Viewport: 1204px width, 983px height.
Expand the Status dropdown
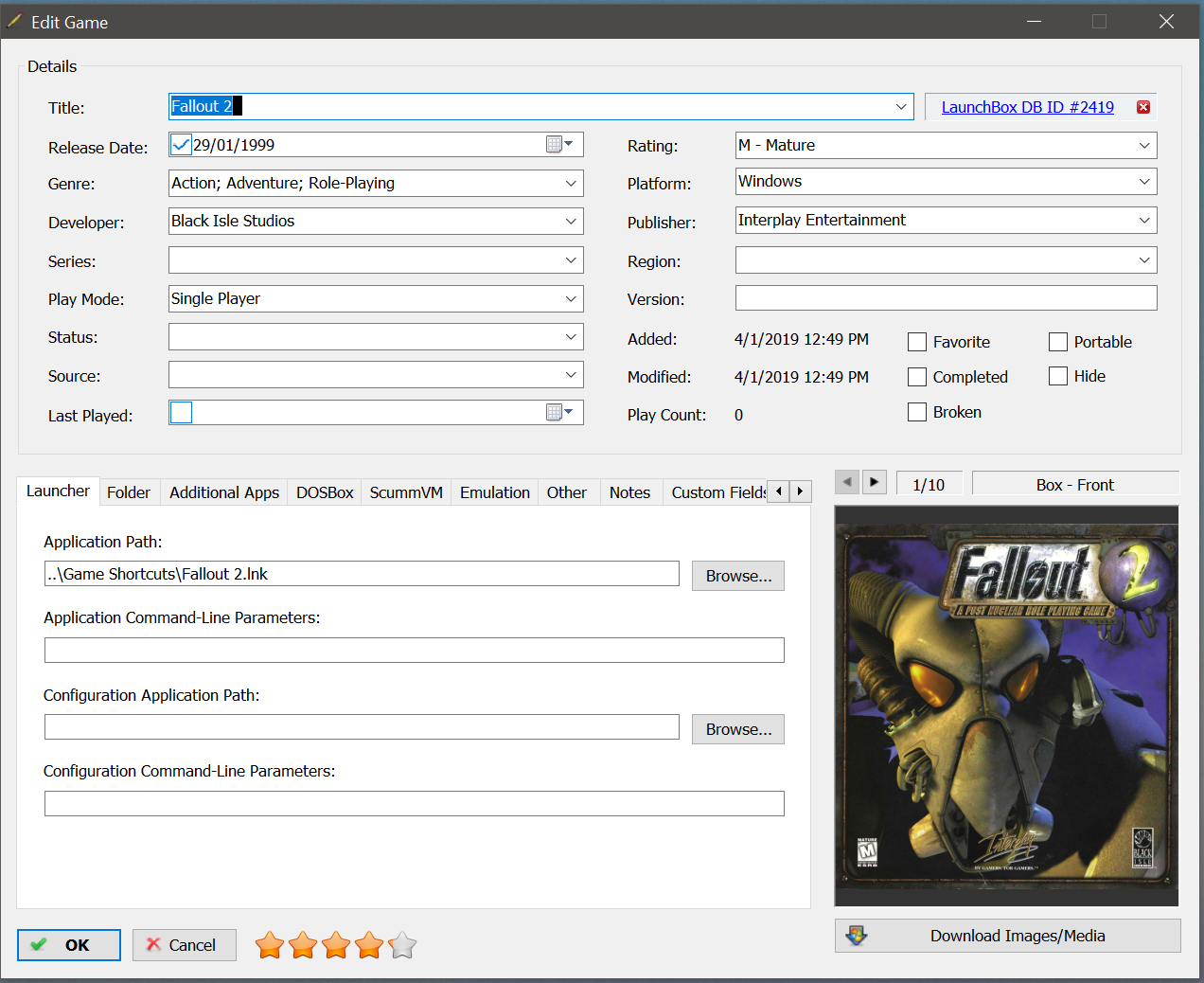pos(571,336)
